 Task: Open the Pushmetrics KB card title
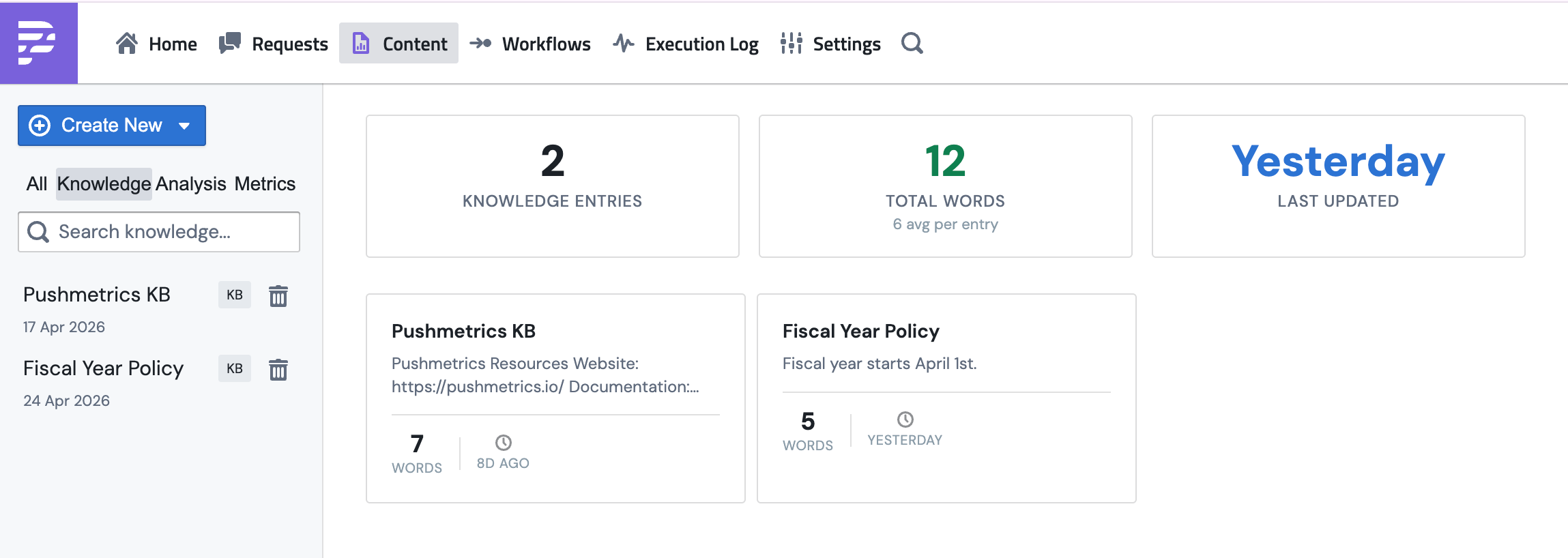[463, 332]
